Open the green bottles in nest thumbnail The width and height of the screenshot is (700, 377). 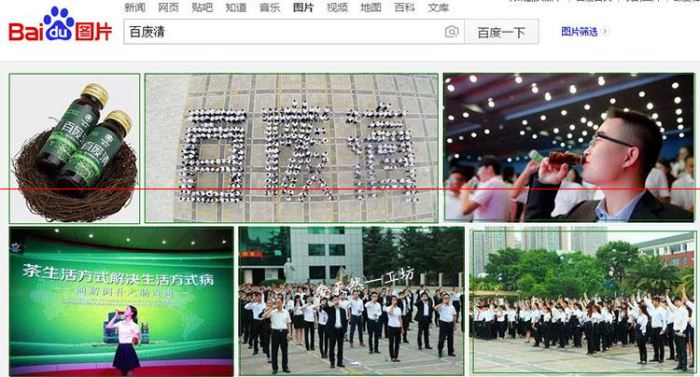(74, 148)
